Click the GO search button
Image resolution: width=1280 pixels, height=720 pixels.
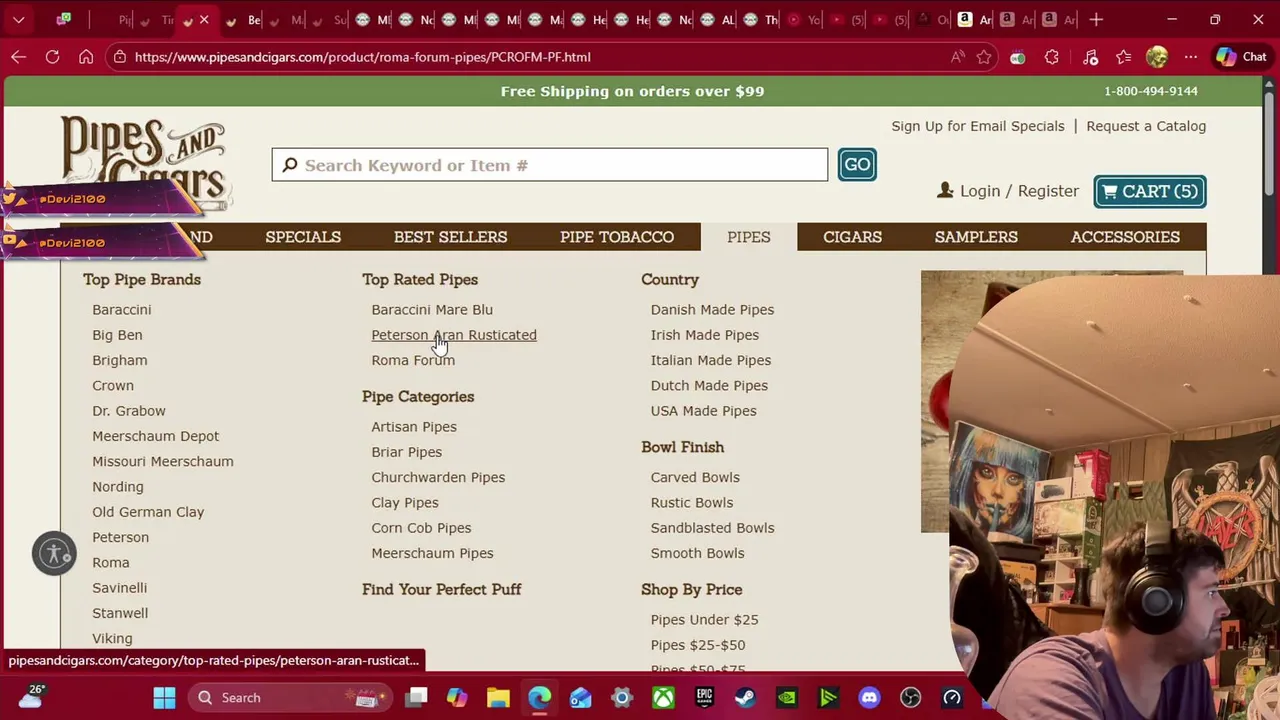[x=857, y=165]
